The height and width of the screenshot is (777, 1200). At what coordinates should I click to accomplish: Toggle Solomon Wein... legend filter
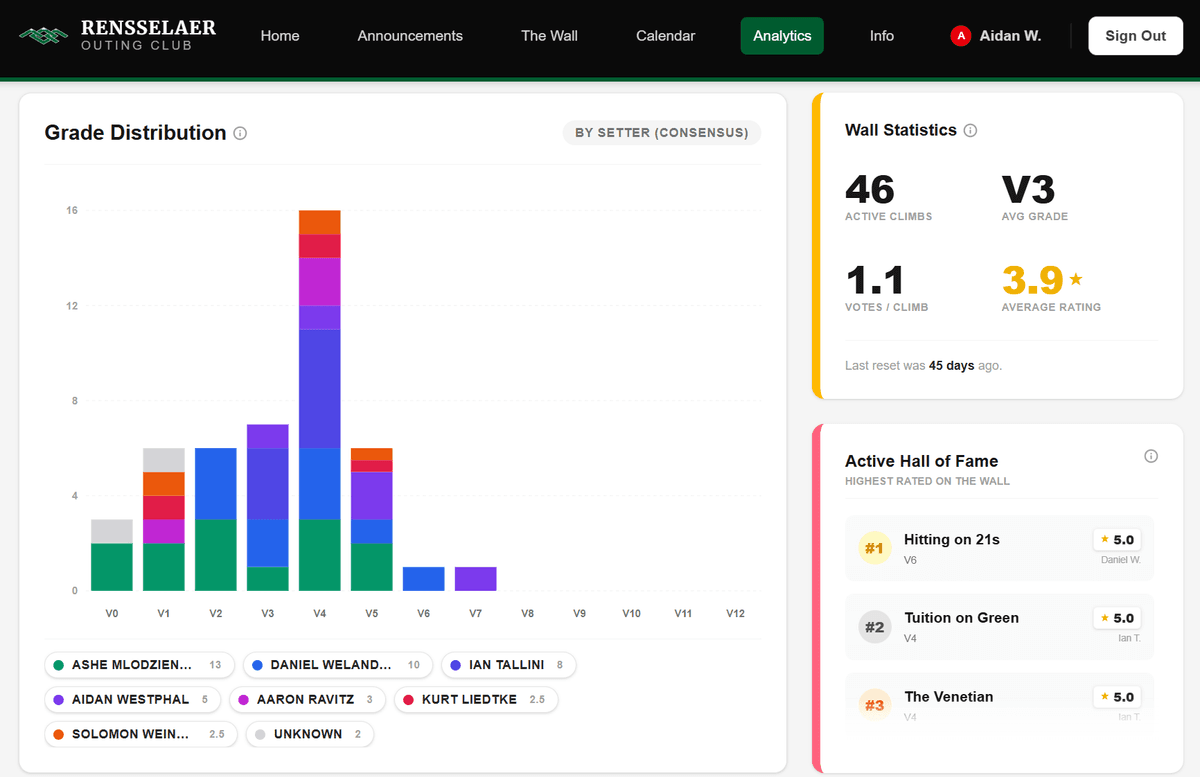click(141, 735)
